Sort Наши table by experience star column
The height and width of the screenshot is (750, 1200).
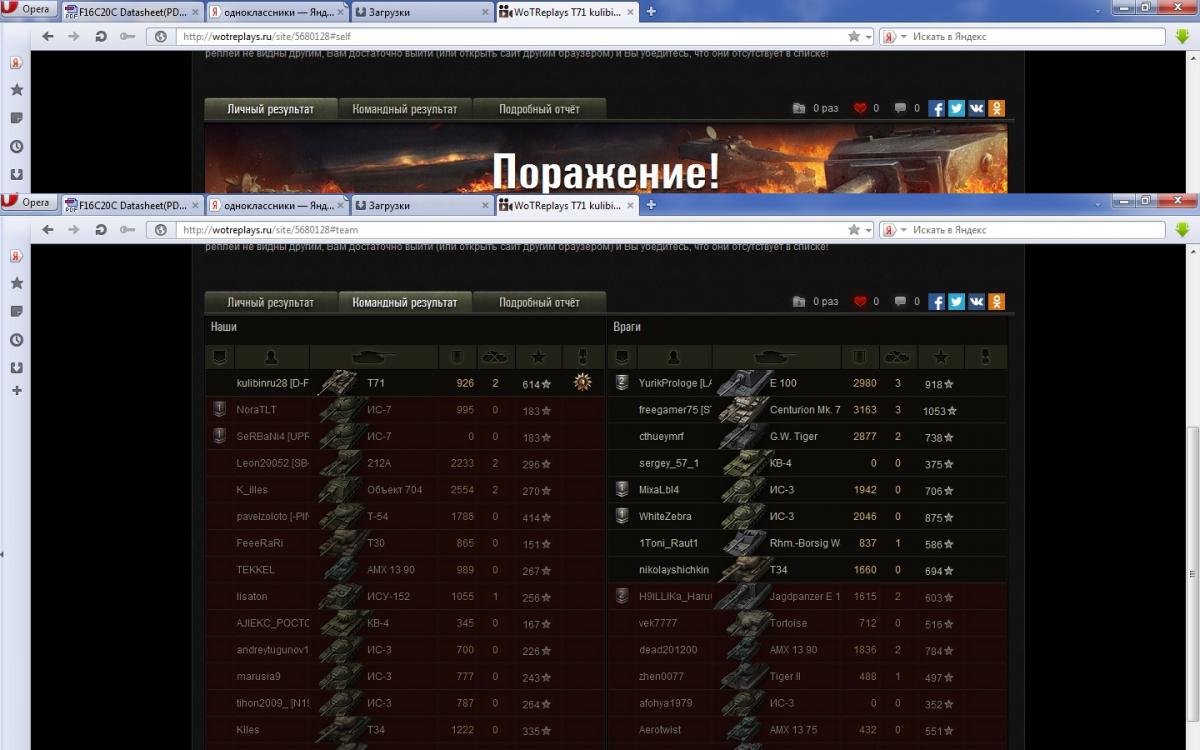tap(538, 357)
